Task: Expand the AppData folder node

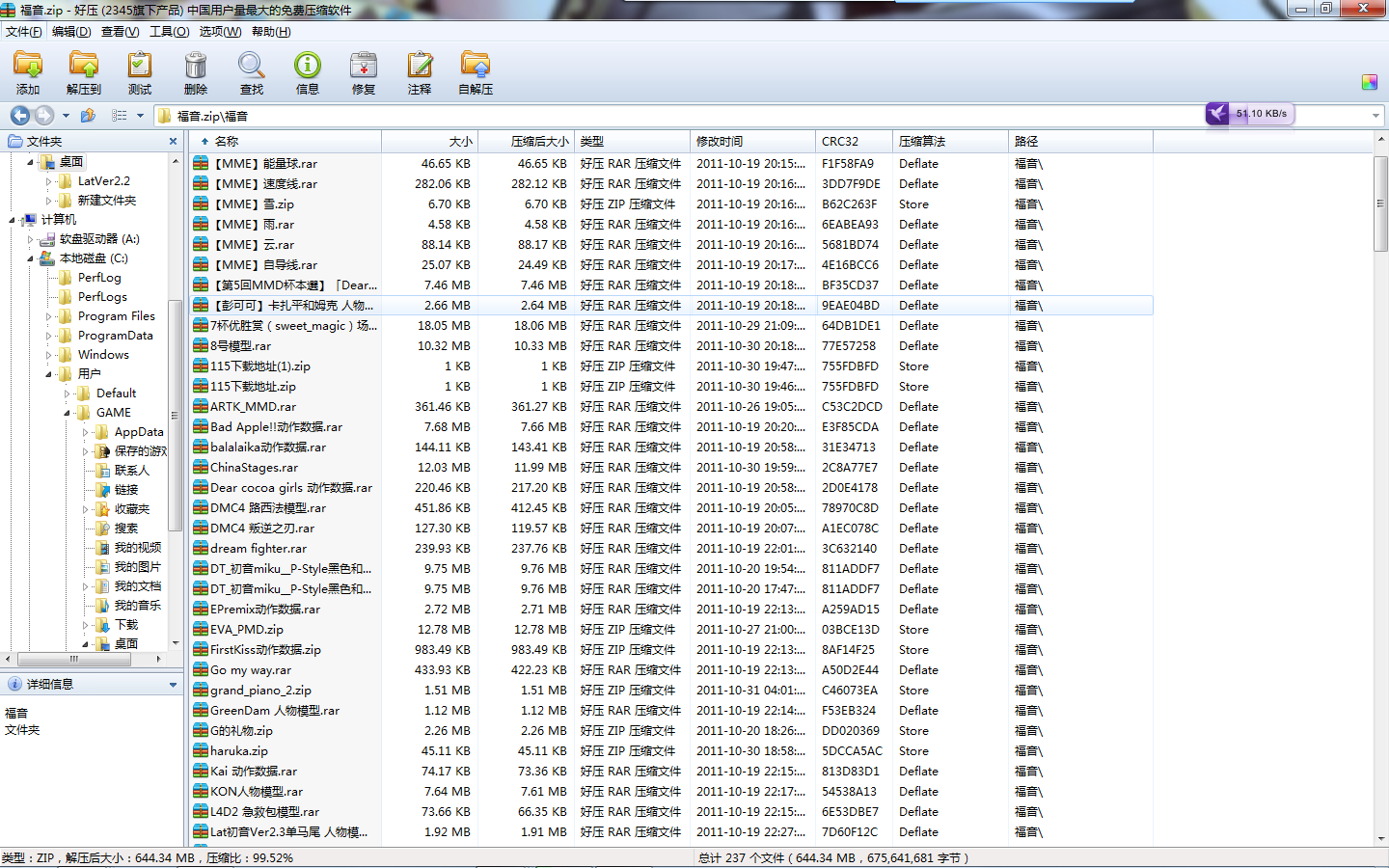Action: (x=86, y=432)
